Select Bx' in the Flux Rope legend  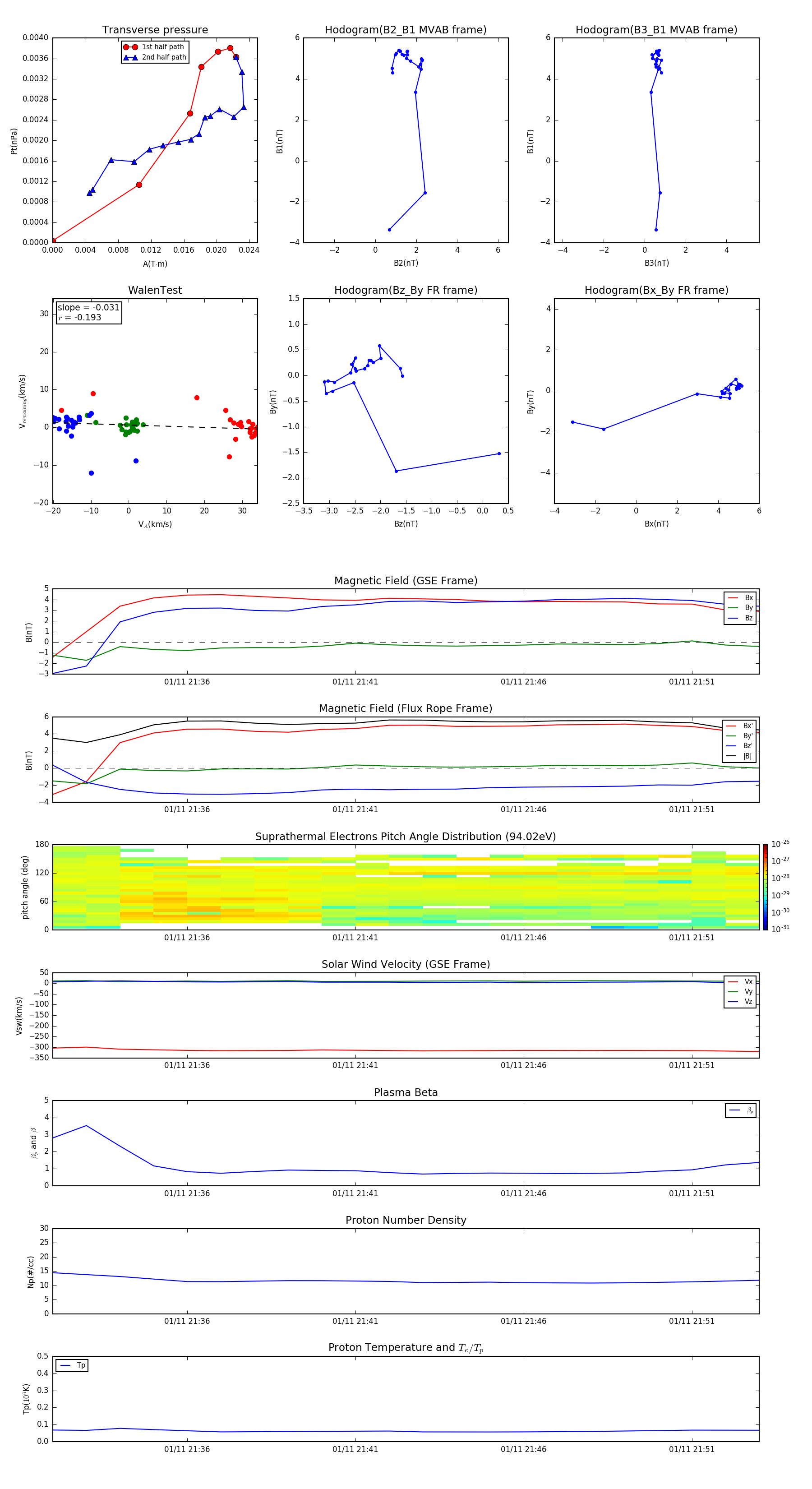[x=739, y=726]
